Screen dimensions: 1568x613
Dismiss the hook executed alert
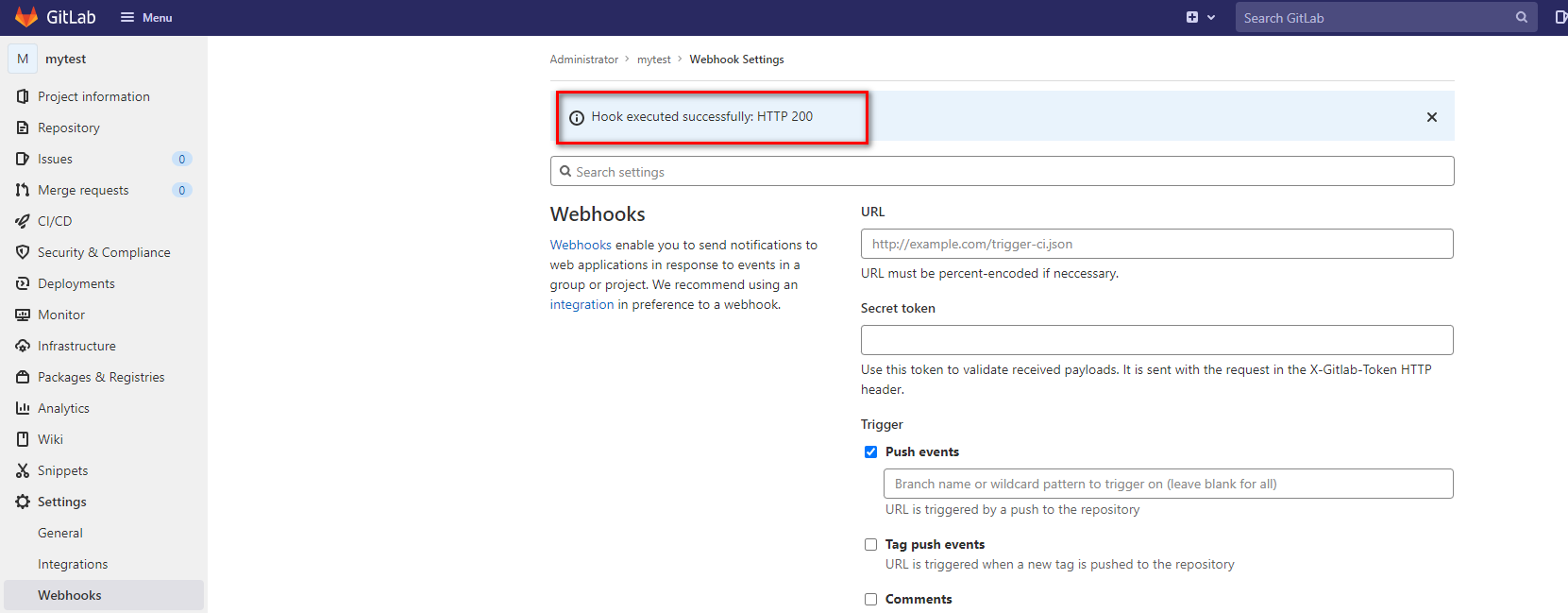(x=1431, y=117)
